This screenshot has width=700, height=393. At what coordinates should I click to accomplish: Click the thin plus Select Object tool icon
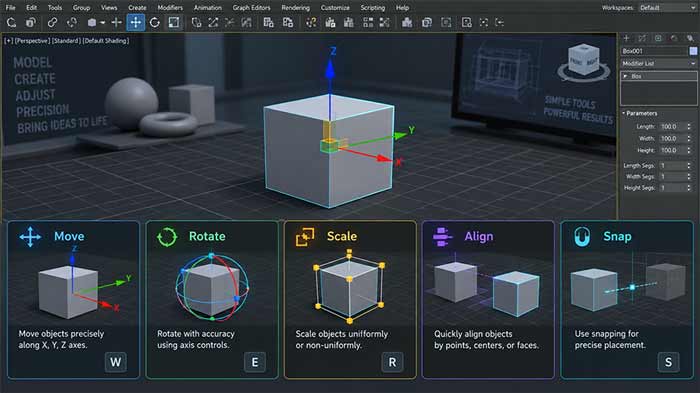pyautogui.click(x=117, y=22)
